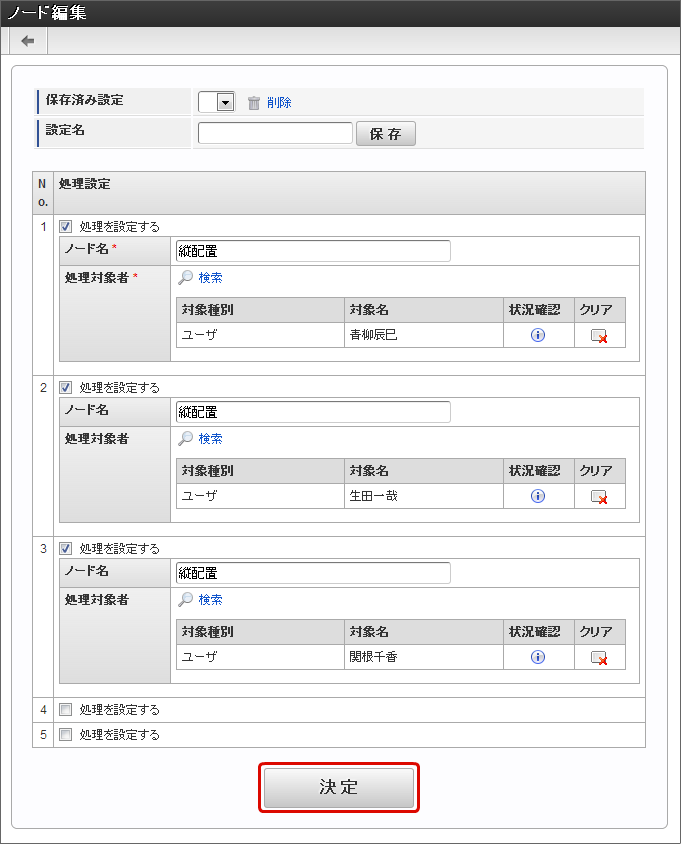Click the 保存 button
Image resolution: width=681 pixels, height=844 pixels.
pos(385,134)
